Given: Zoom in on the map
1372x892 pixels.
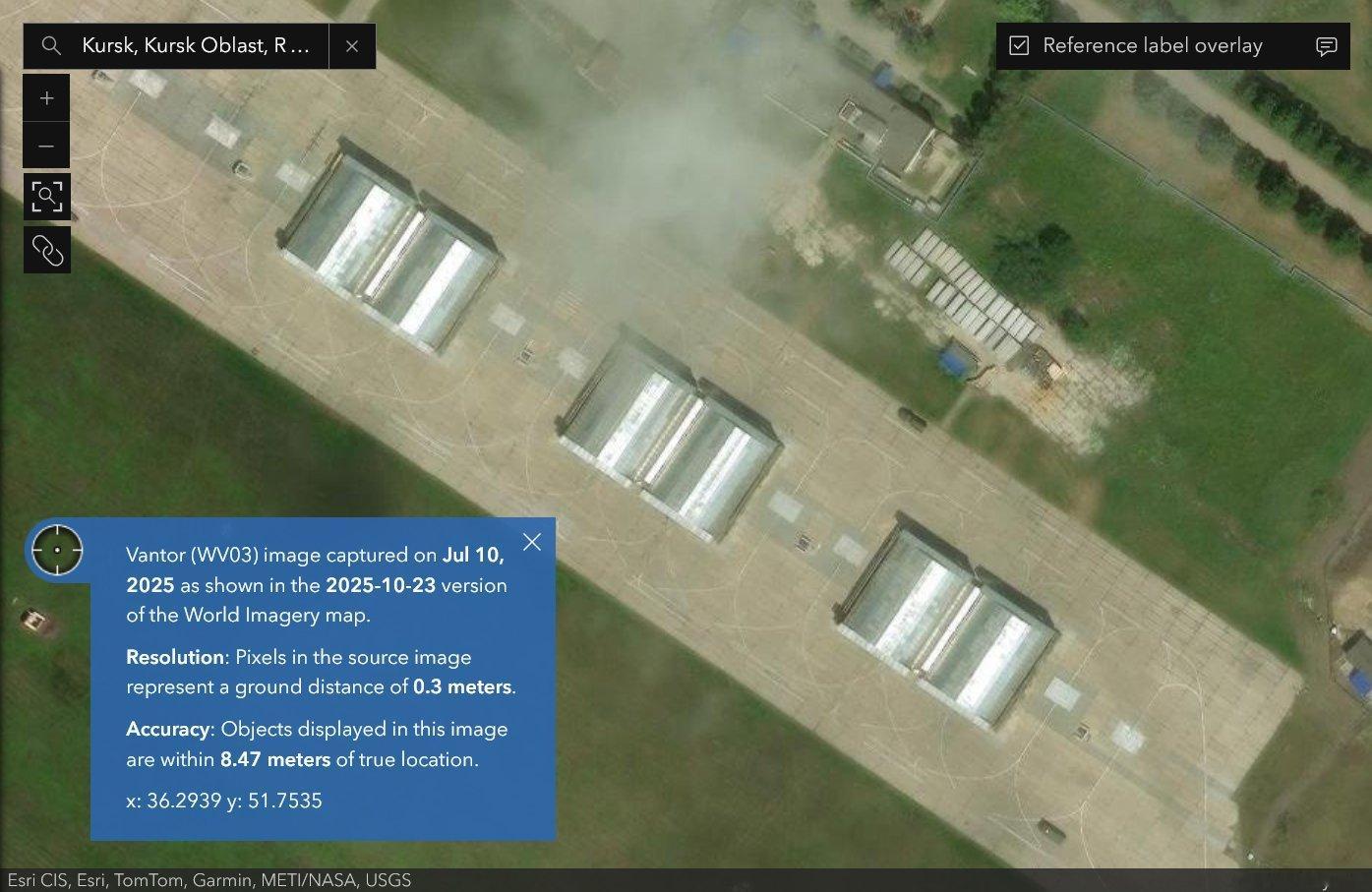Looking at the screenshot, I should [46, 98].
